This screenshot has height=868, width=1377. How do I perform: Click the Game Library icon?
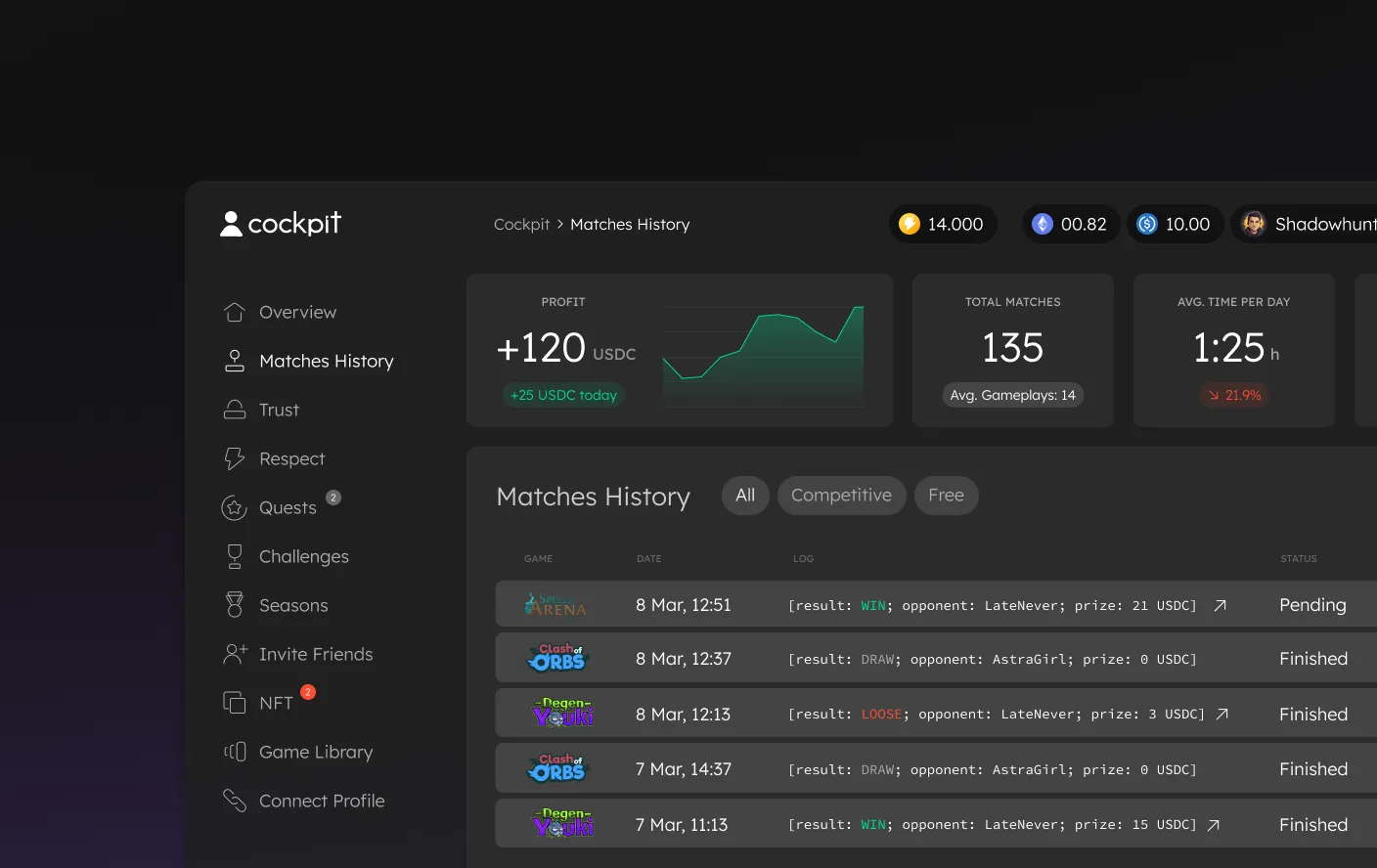(235, 752)
